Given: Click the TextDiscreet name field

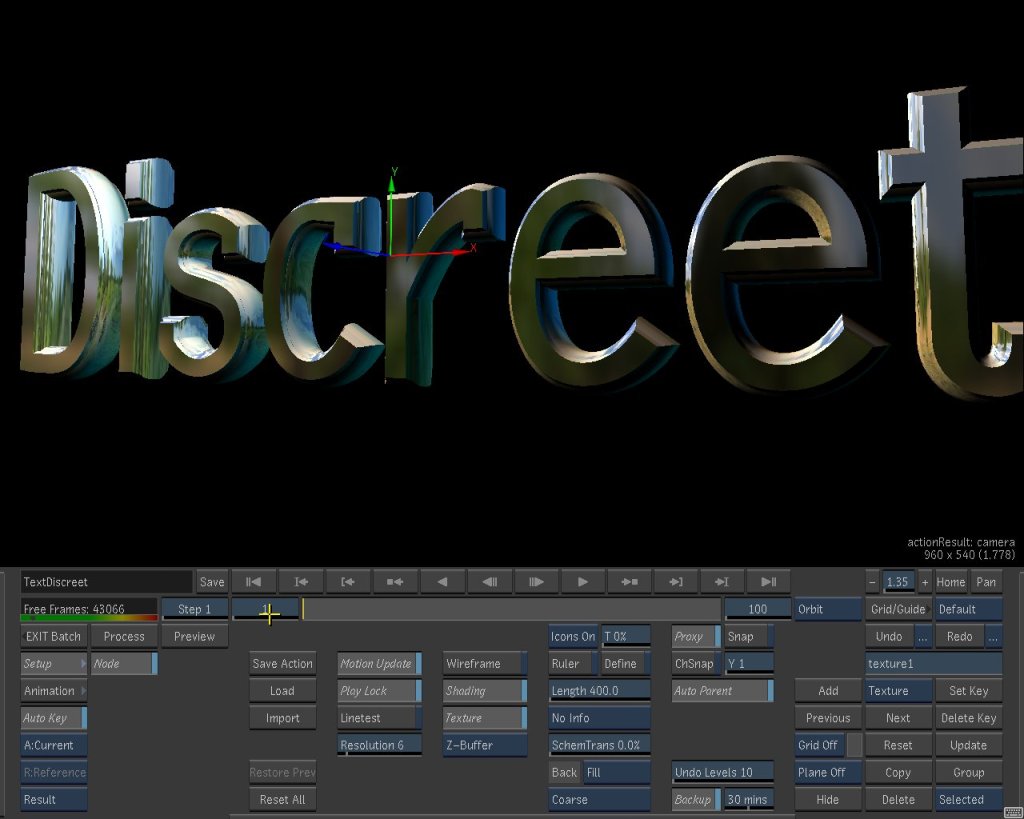Looking at the screenshot, I should pyautogui.click(x=106, y=582).
